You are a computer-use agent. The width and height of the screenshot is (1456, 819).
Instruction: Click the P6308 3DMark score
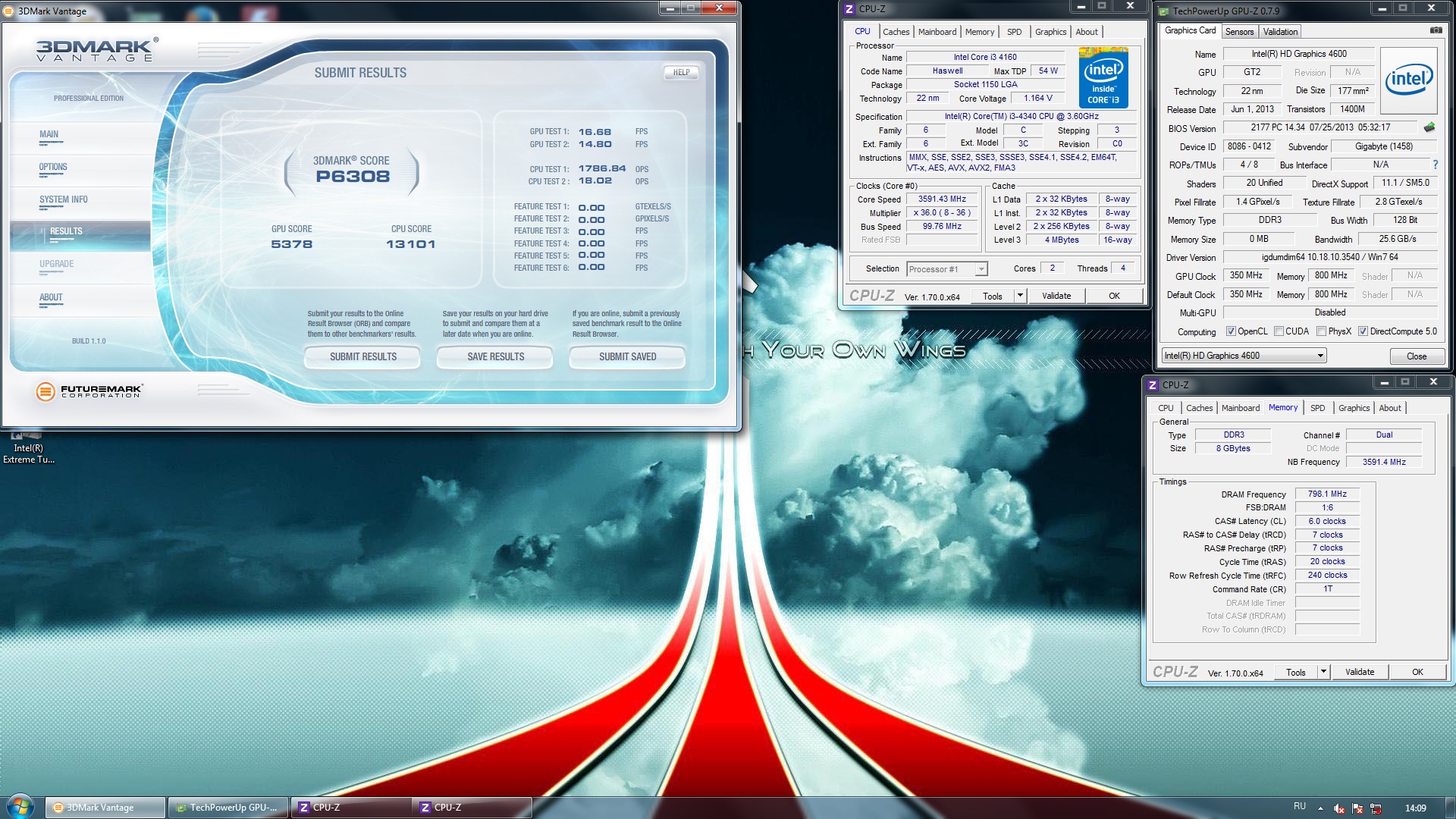(x=353, y=177)
